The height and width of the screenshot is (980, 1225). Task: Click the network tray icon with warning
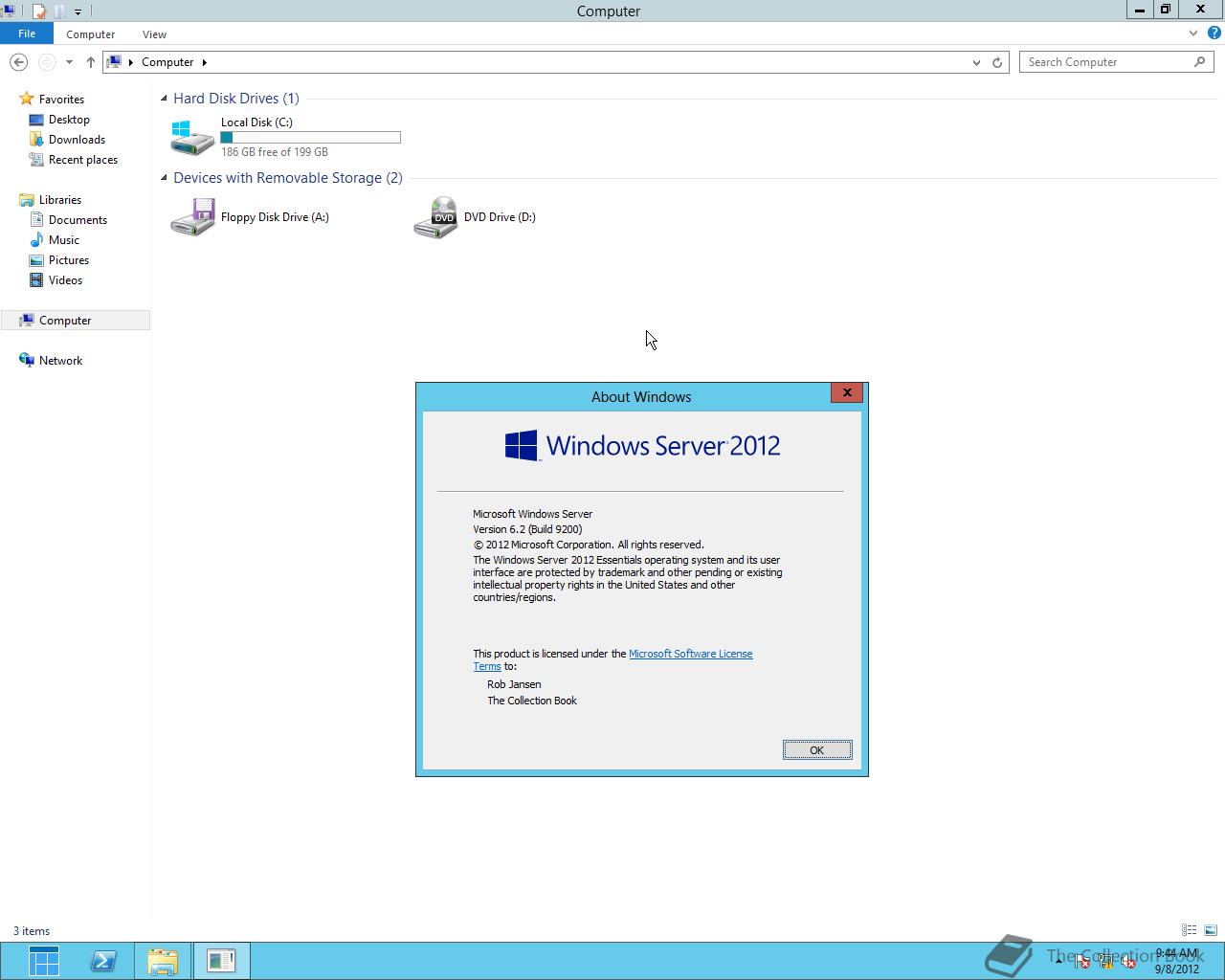[1105, 962]
